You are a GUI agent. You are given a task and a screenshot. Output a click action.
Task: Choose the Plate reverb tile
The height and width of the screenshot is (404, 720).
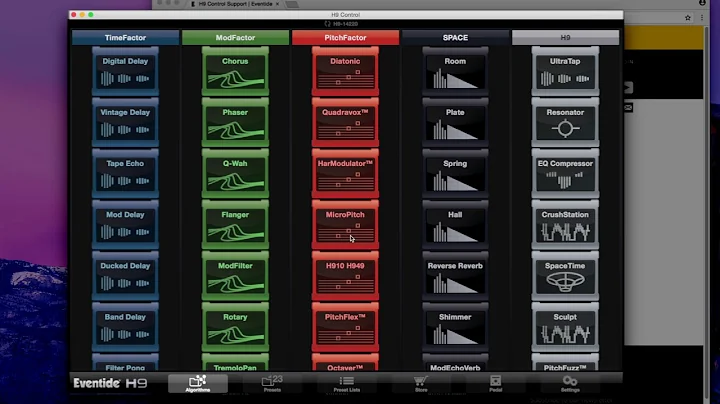tap(455, 123)
